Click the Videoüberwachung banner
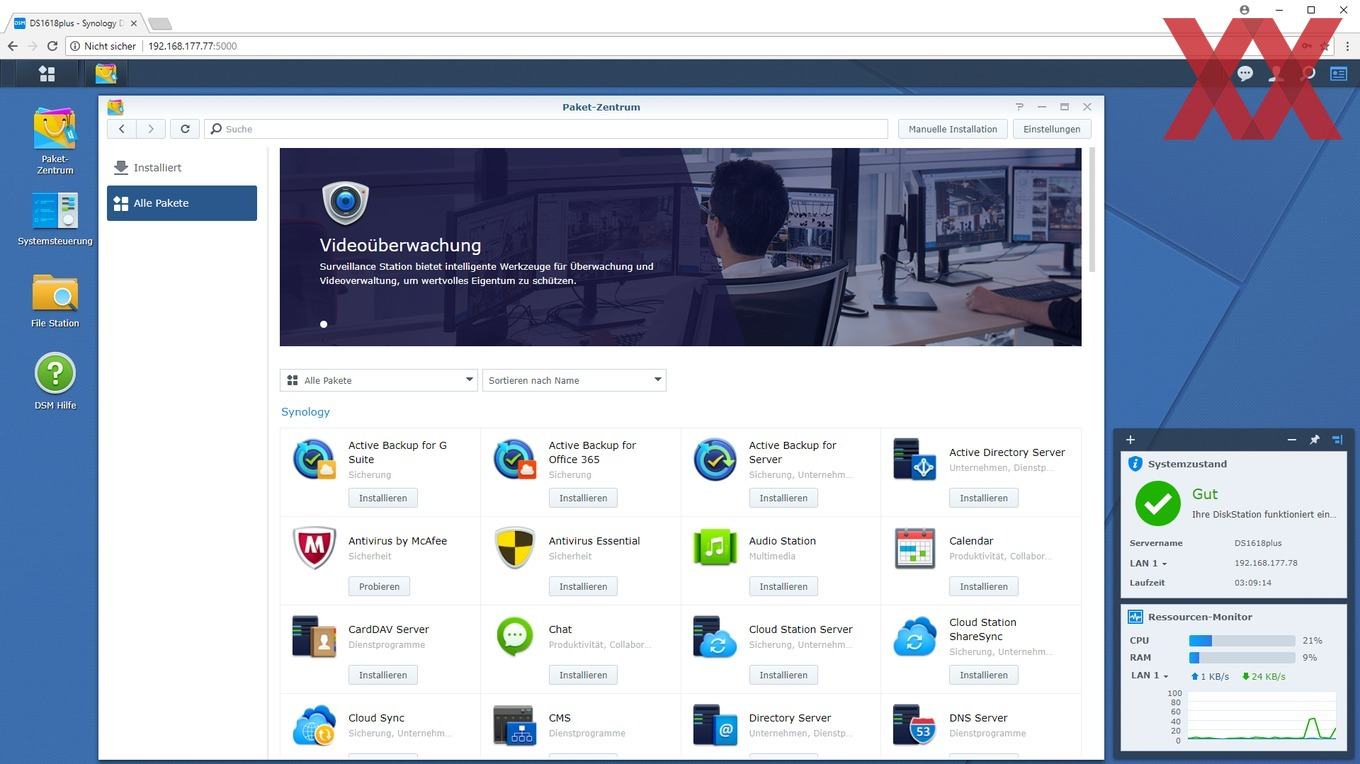 [x=680, y=247]
